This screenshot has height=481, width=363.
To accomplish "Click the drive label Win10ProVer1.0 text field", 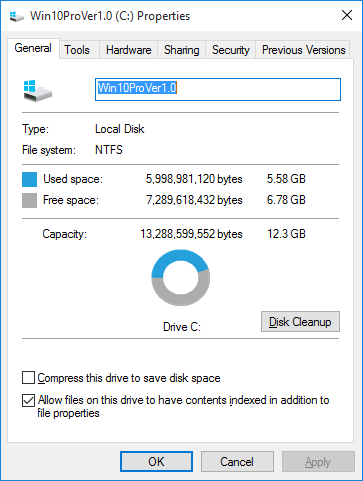I will tap(218, 89).
